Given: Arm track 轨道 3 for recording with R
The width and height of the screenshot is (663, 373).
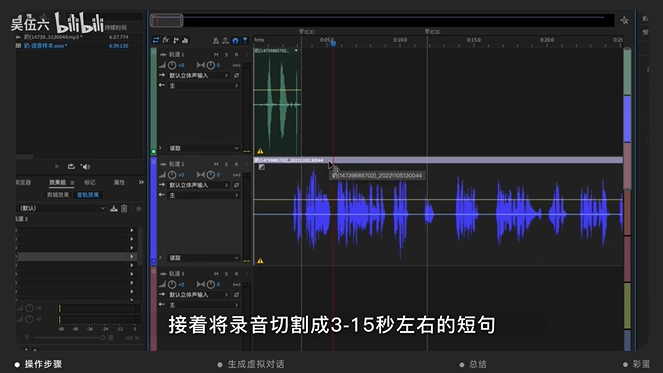Looking at the screenshot, I should [236, 274].
